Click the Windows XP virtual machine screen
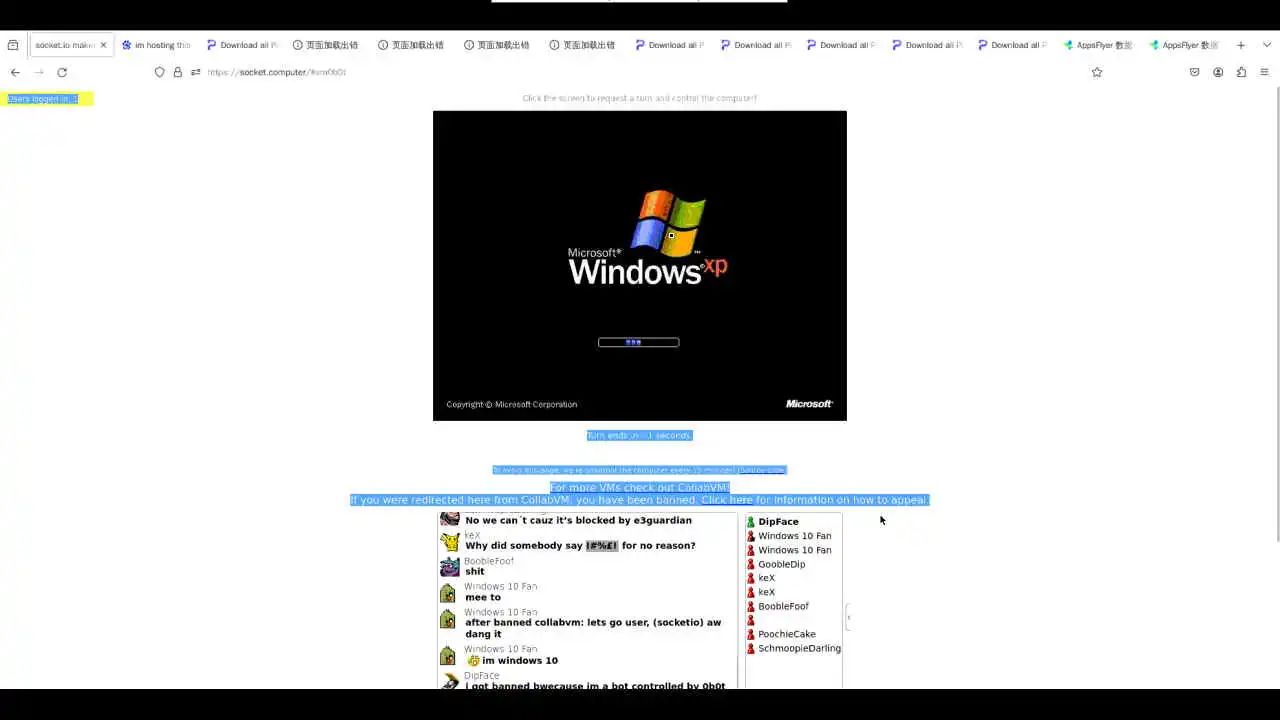The height and width of the screenshot is (720, 1280). click(640, 265)
